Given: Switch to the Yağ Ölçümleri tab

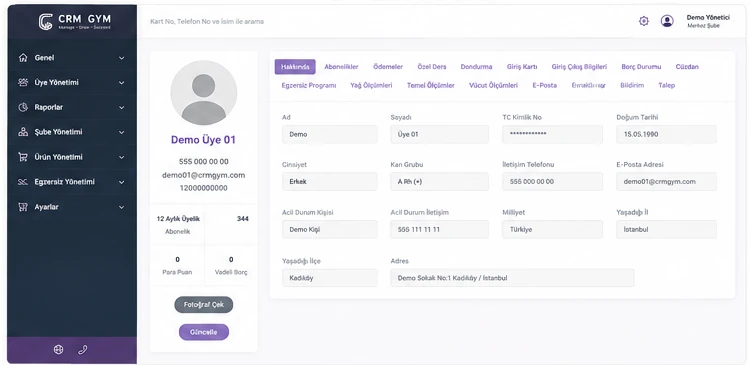Looking at the screenshot, I should tap(371, 86).
